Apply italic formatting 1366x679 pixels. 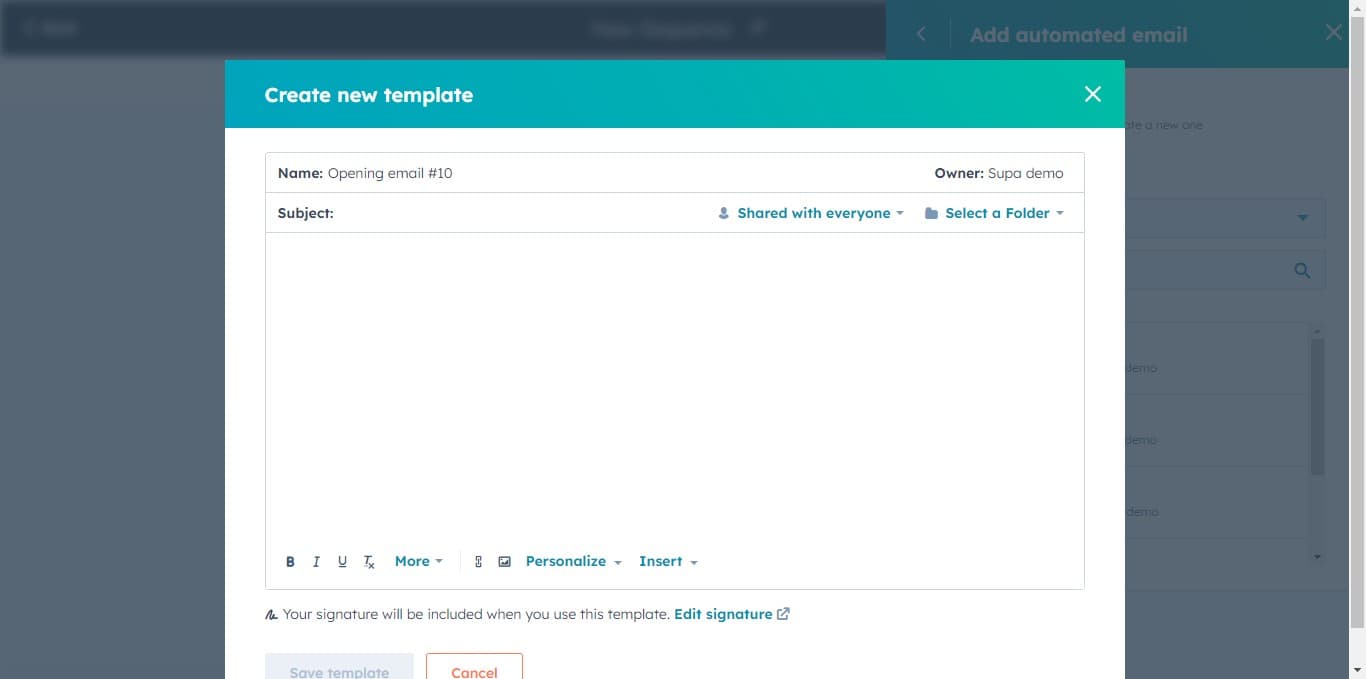(x=316, y=561)
